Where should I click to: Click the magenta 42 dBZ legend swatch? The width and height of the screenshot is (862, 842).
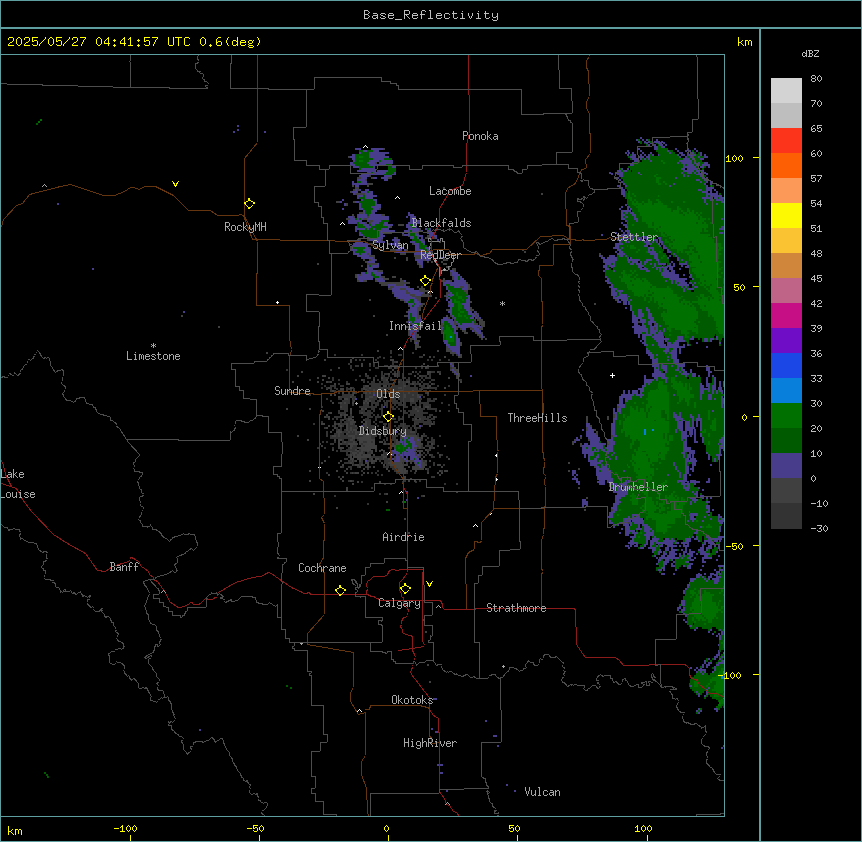pyautogui.click(x=786, y=315)
